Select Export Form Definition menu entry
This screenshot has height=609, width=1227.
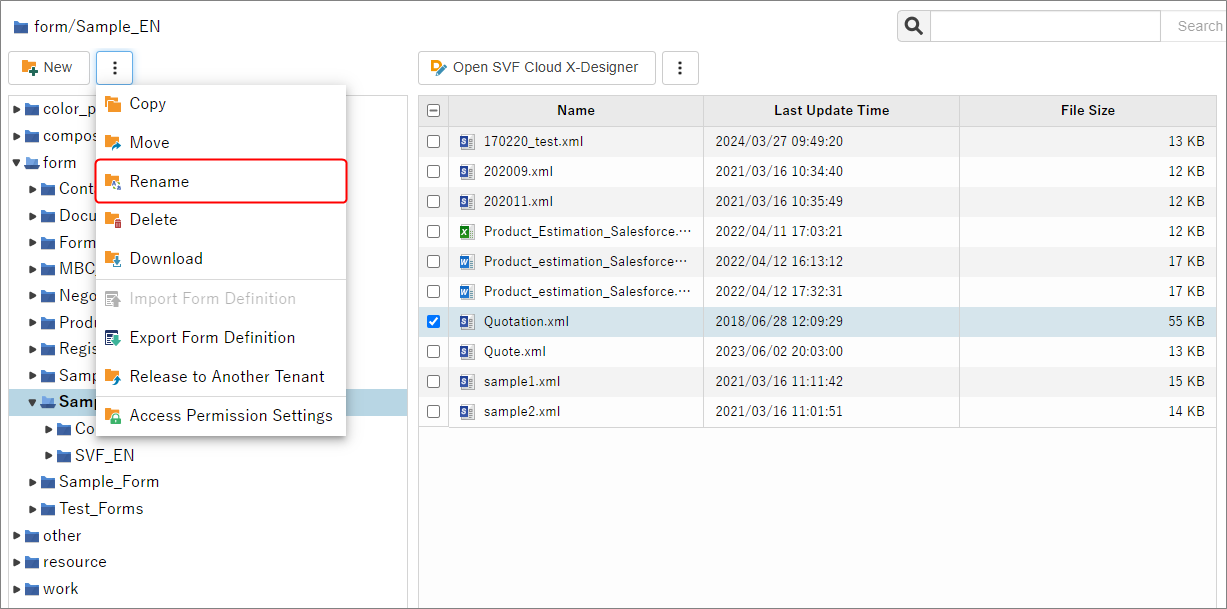tap(221, 338)
